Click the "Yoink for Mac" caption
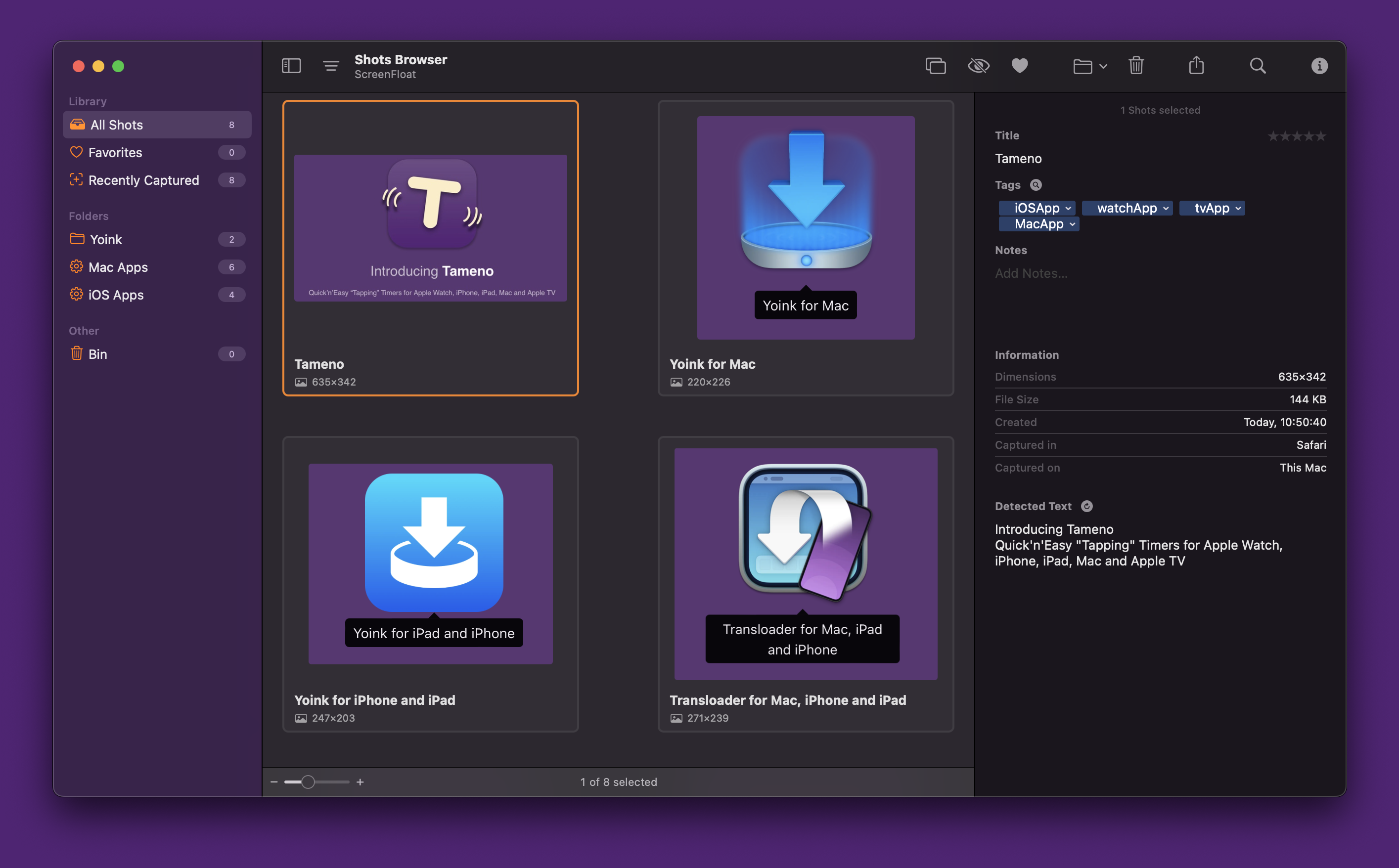Viewport: 1399px width, 868px height. click(x=712, y=364)
